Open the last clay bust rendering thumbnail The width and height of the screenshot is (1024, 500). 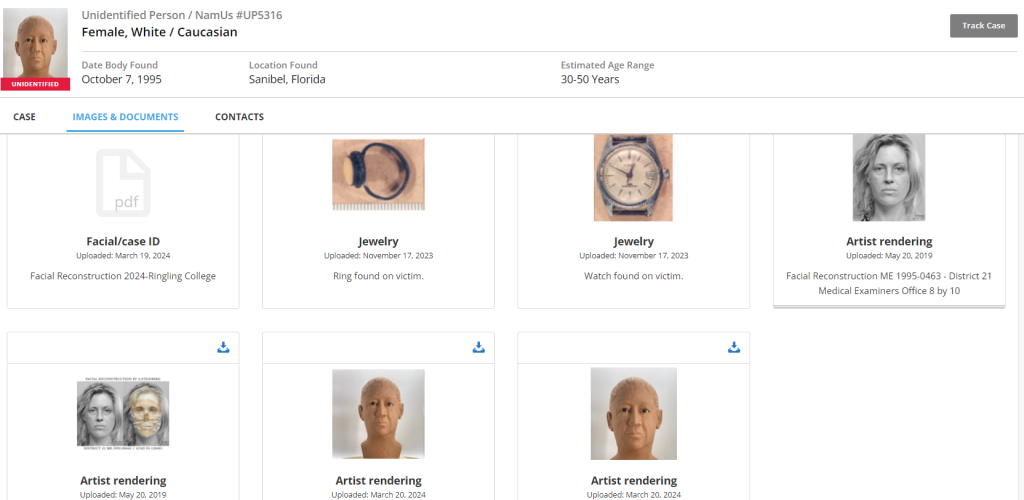[x=633, y=414]
